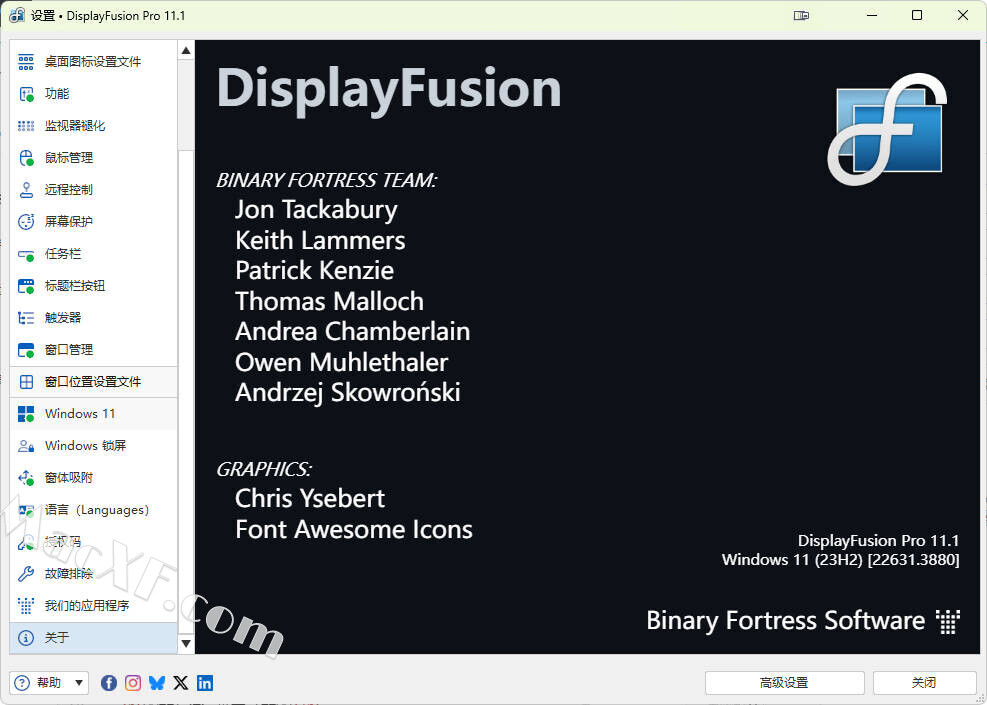987x705 pixels.
Task: Open the 触发器 settings page
Action: coord(63,318)
